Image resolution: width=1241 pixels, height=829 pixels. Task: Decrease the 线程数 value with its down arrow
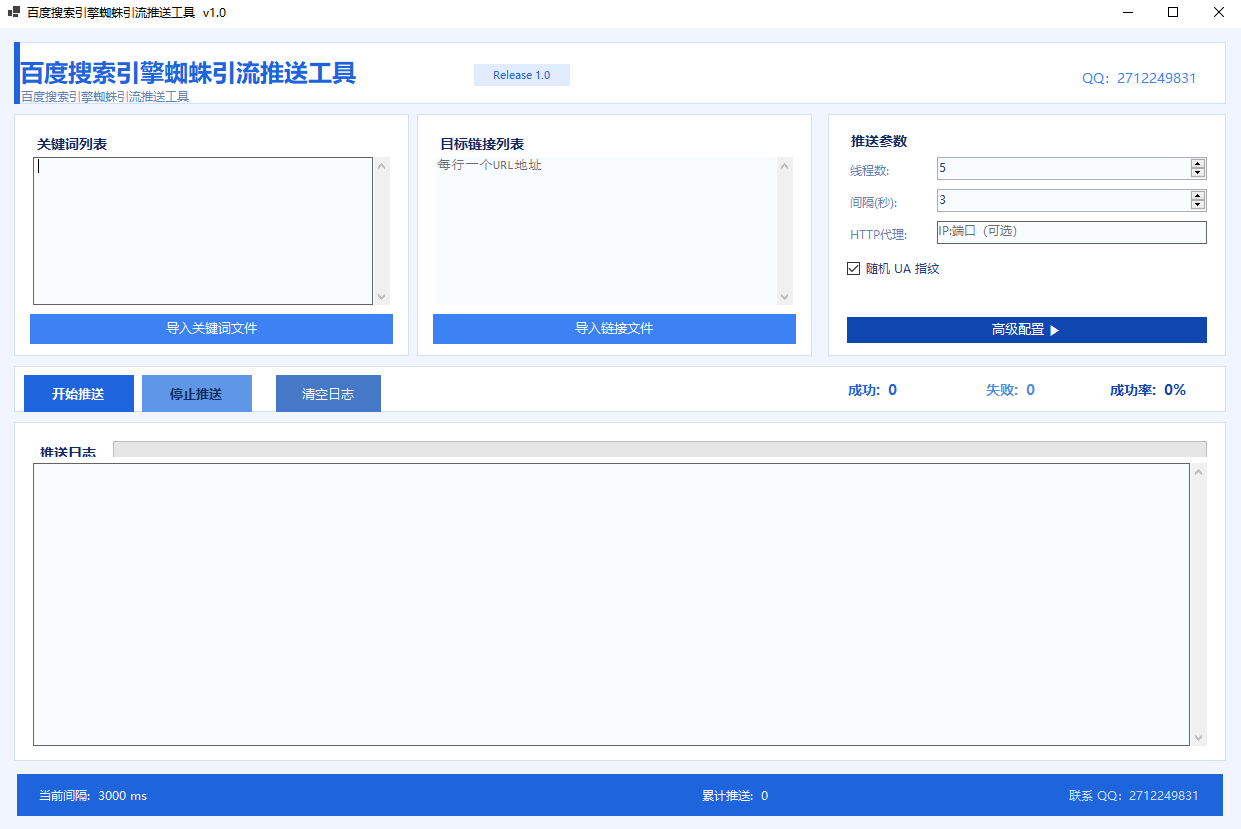pos(1198,173)
